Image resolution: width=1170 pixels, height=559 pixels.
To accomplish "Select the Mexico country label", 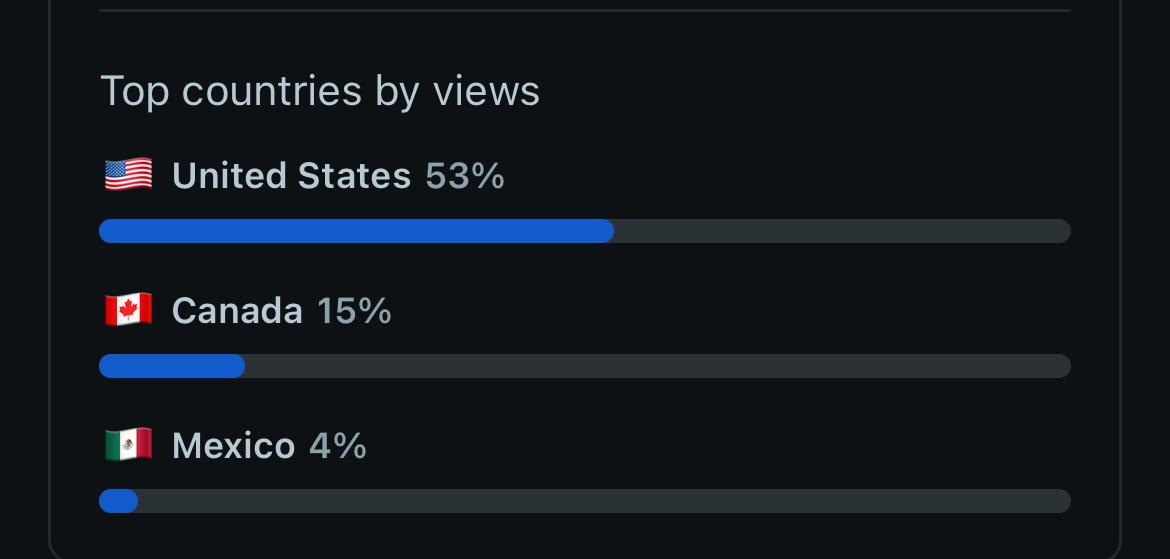I will coord(234,446).
